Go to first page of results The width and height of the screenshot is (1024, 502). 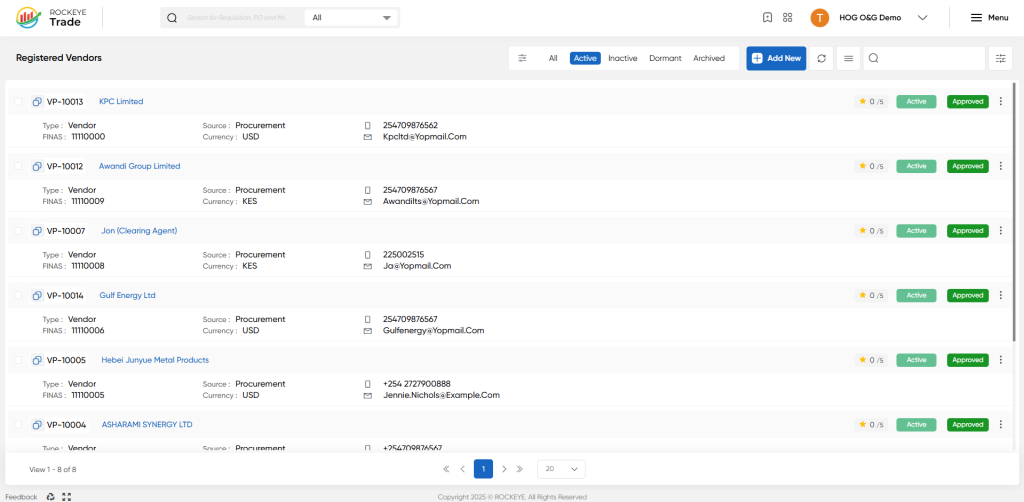[447, 469]
